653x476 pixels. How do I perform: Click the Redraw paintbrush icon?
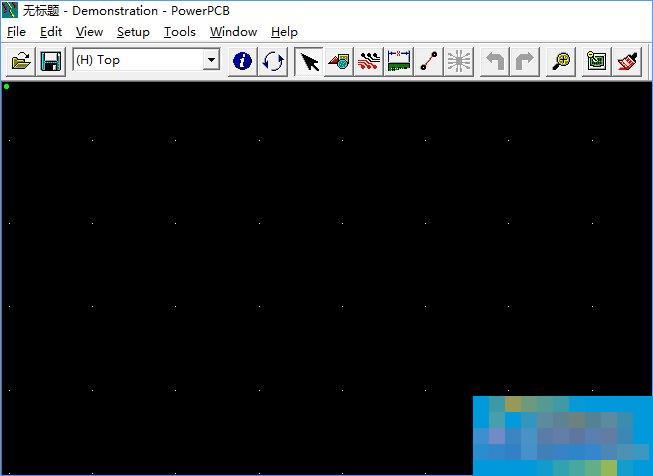[x=627, y=61]
